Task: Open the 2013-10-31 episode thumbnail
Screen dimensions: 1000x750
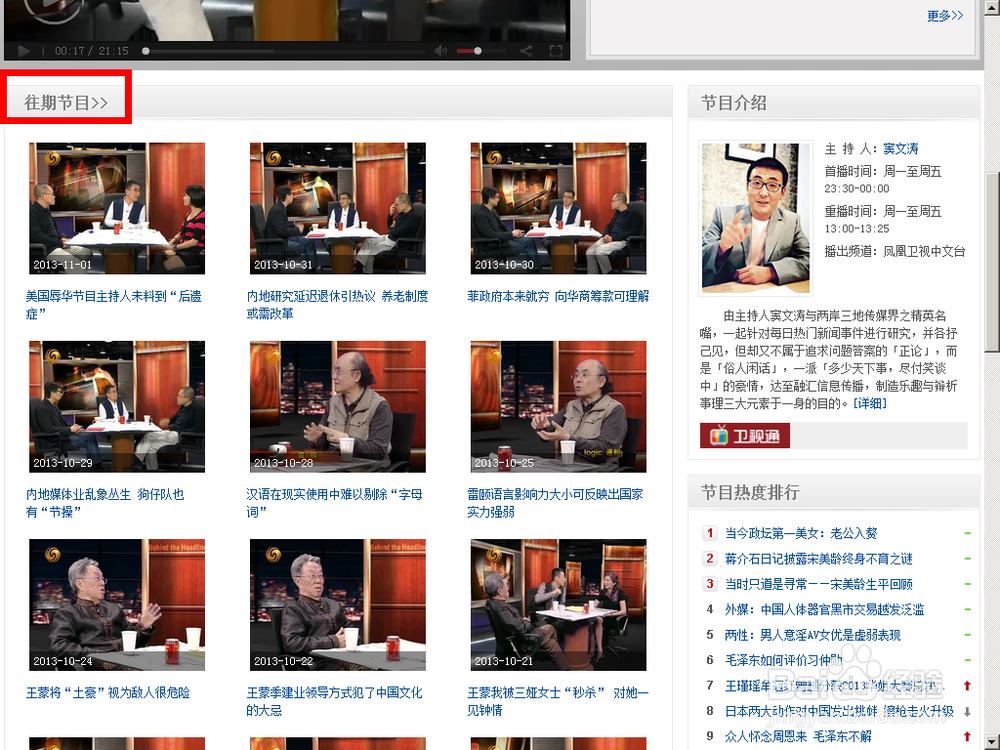Action: click(337, 209)
